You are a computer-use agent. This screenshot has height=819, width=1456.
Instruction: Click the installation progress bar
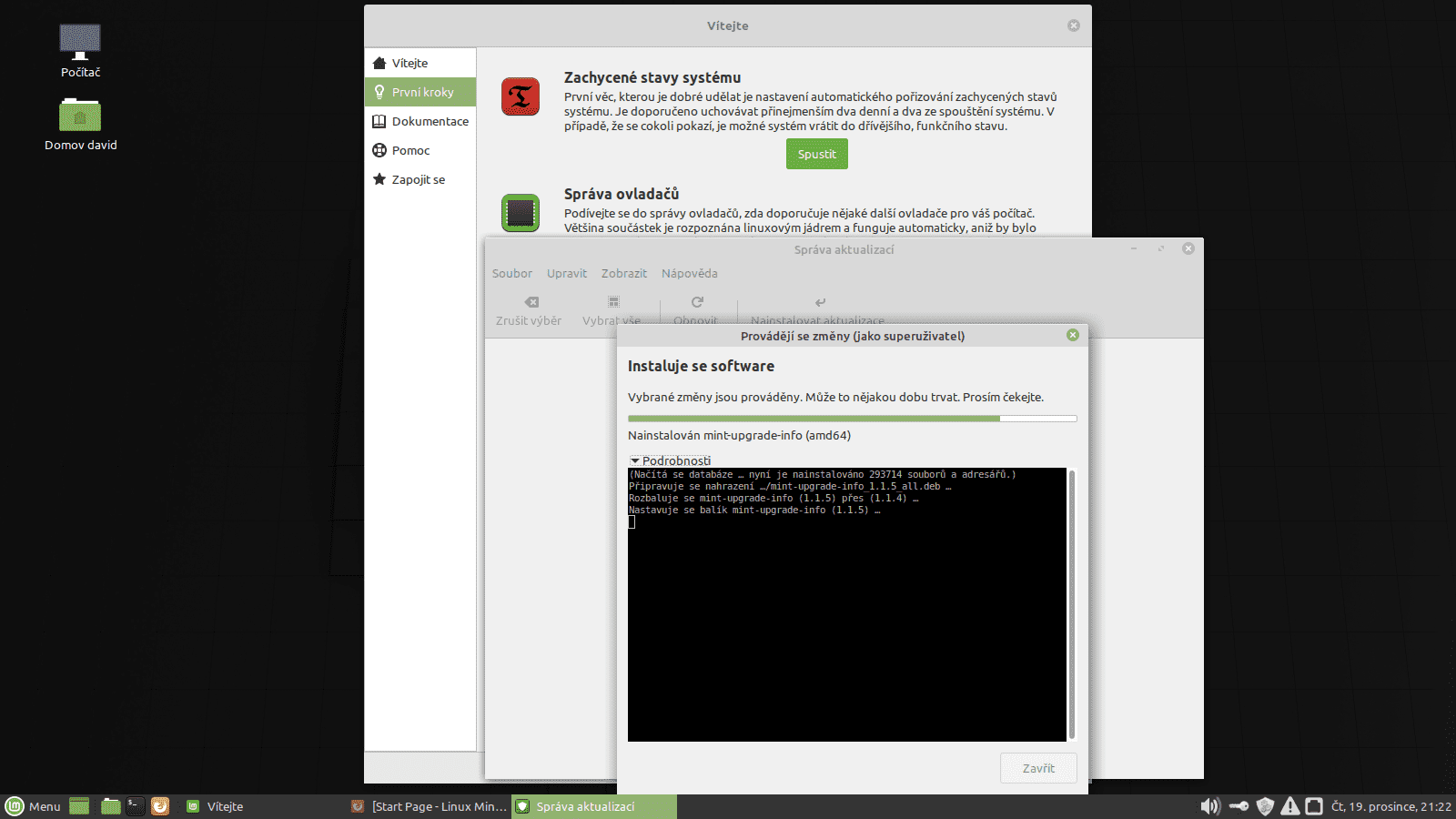851,418
